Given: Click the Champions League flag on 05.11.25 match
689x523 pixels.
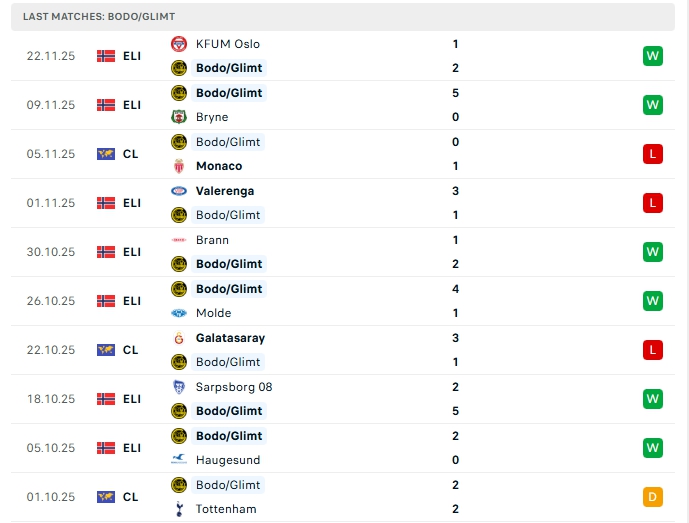Looking at the screenshot, I should tap(106, 154).
